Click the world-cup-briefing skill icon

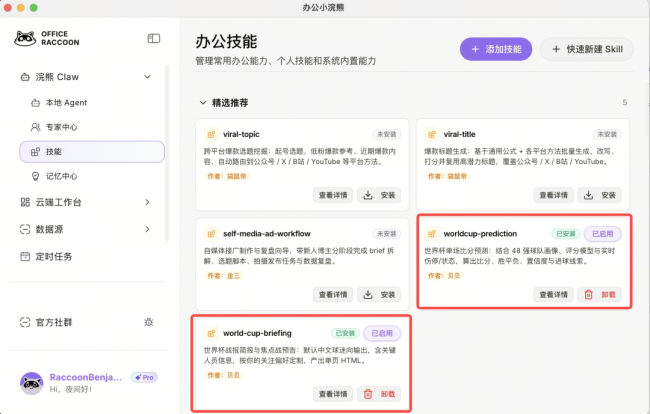pyautogui.click(x=211, y=333)
